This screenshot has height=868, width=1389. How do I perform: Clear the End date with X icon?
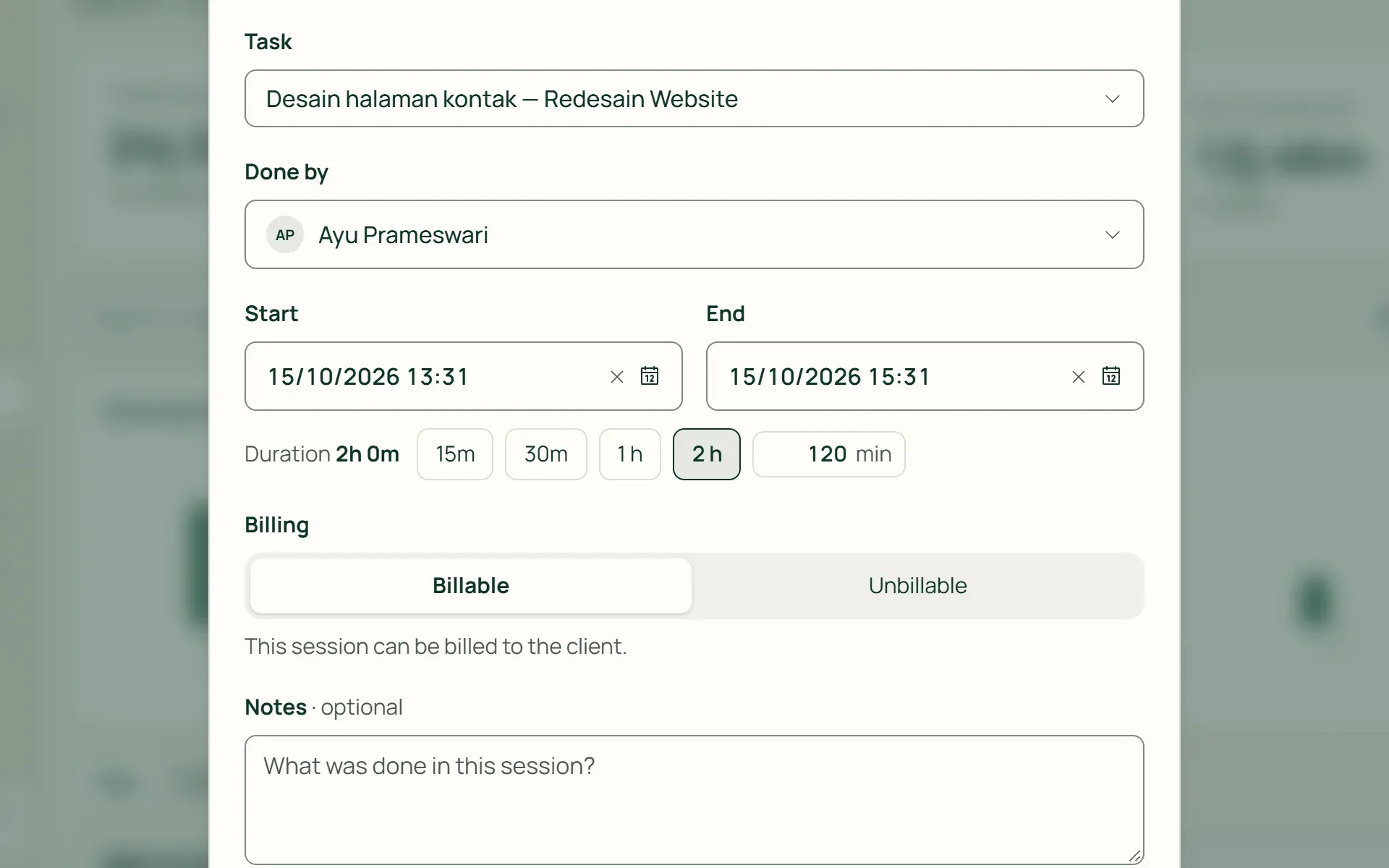click(1078, 377)
